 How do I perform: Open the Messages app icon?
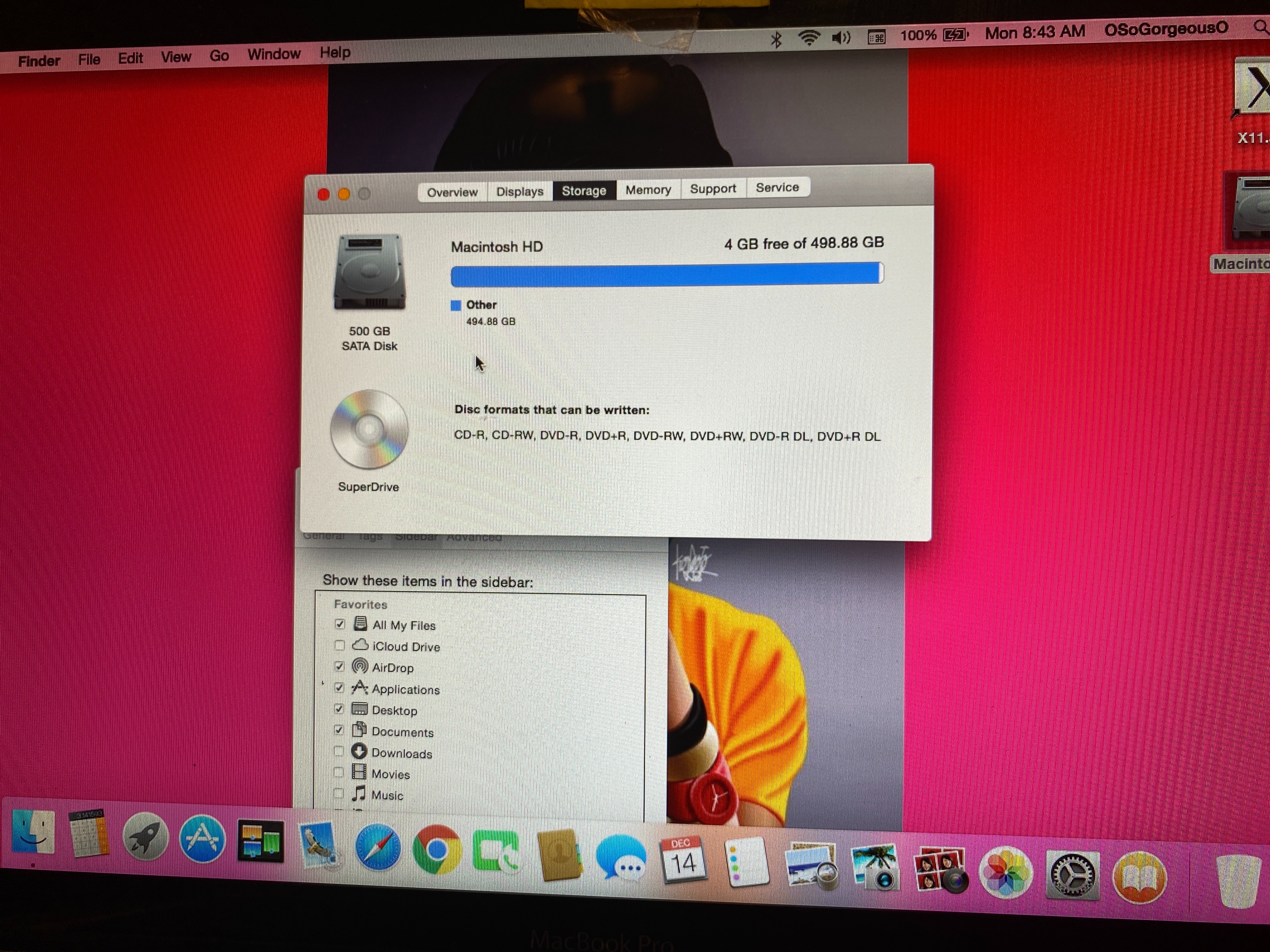(x=621, y=858)
